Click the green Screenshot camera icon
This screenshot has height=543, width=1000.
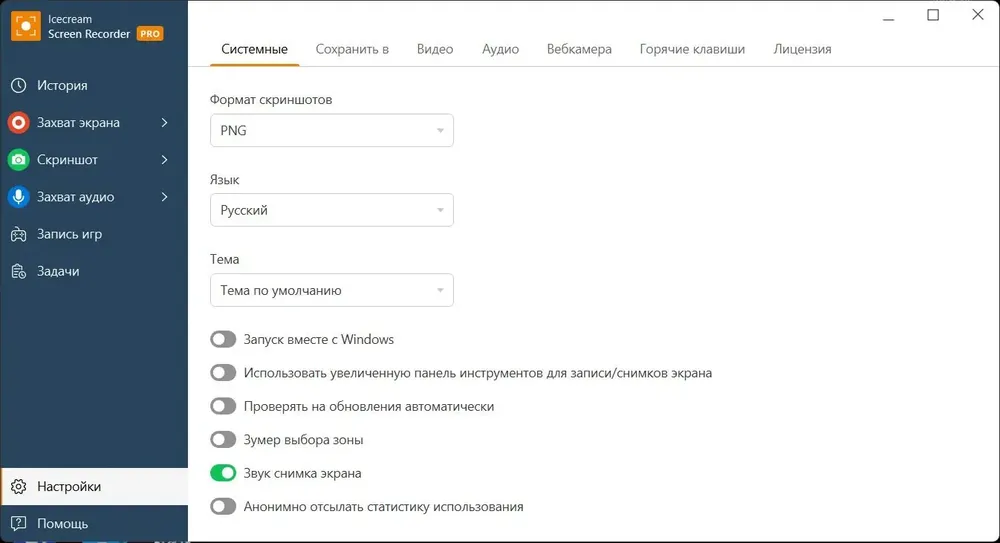point(18,160)
